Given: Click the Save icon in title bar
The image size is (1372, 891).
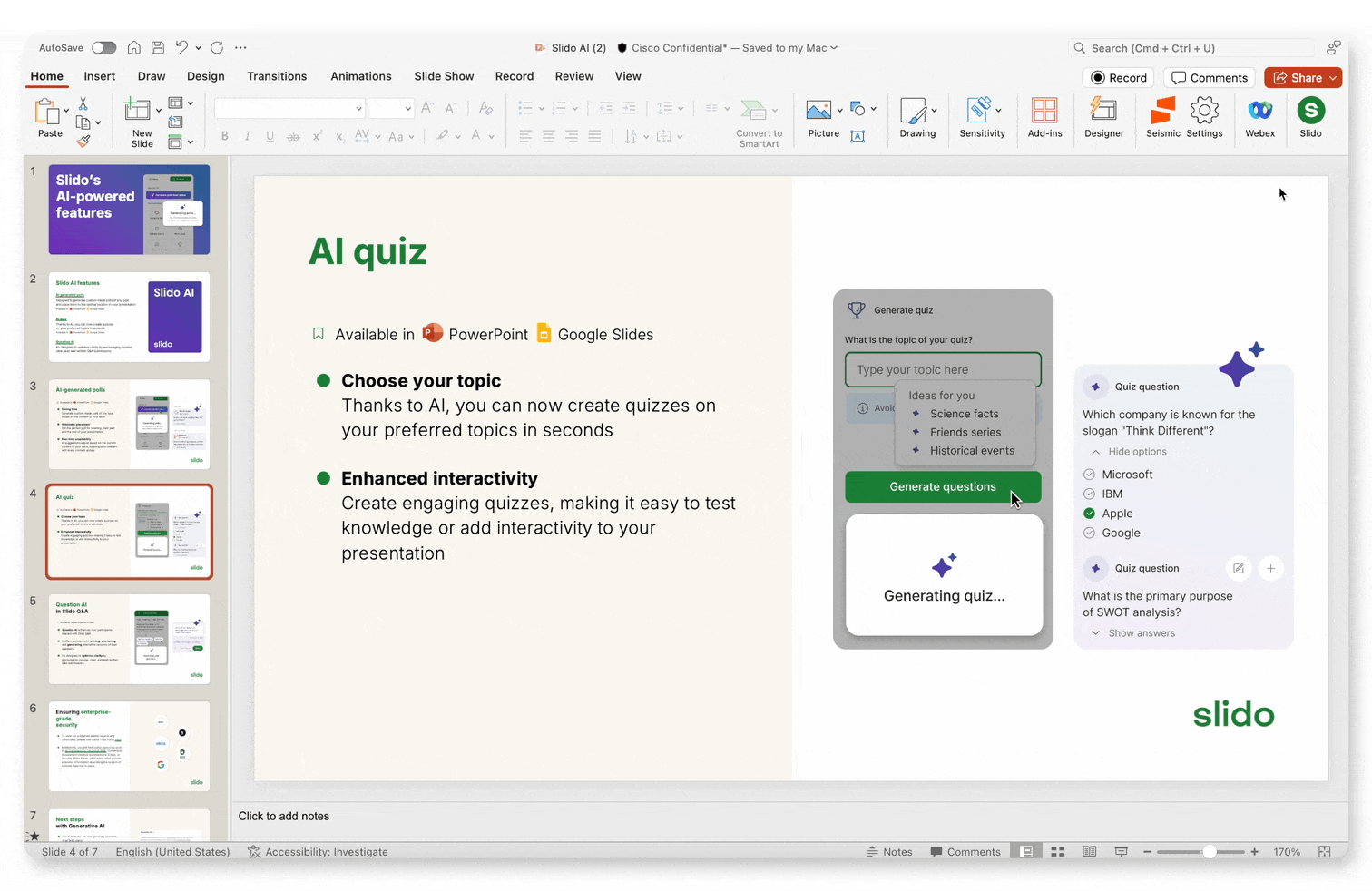Looking at the screenshot, I should (158, 47).
